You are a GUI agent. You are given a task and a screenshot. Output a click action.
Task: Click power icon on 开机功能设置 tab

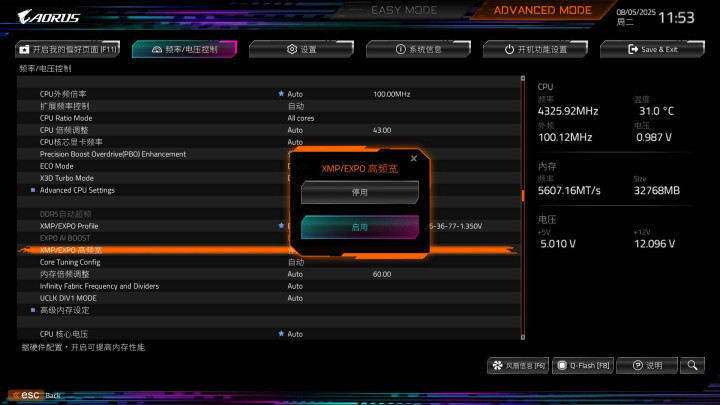(509, 49)
